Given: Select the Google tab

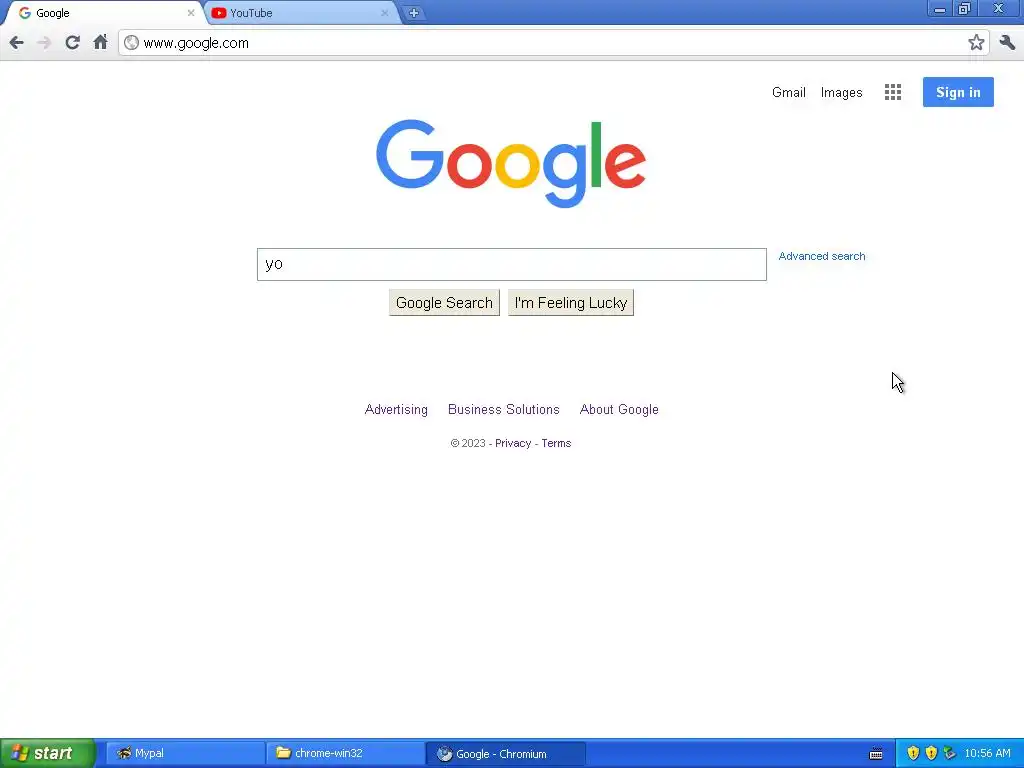Looking at the screenshot, I should pyautogui.click(x=104, y=13).
